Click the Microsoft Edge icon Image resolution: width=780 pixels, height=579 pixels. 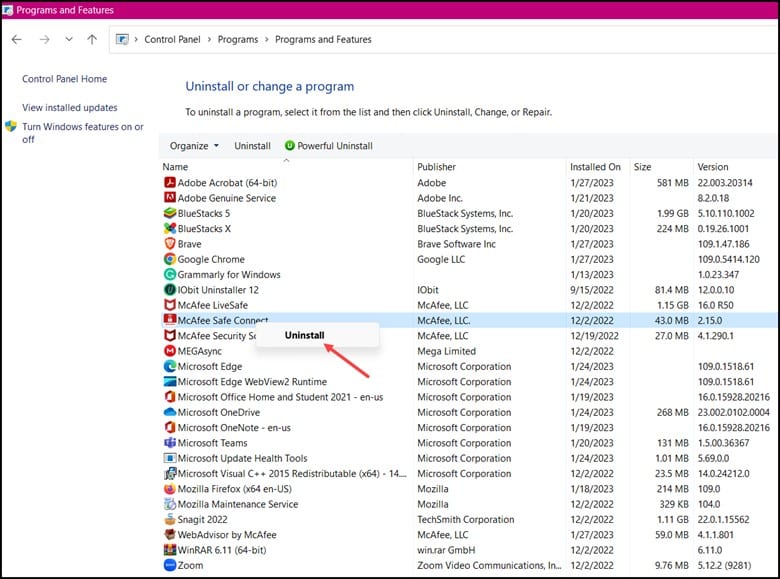pos(170,367)
